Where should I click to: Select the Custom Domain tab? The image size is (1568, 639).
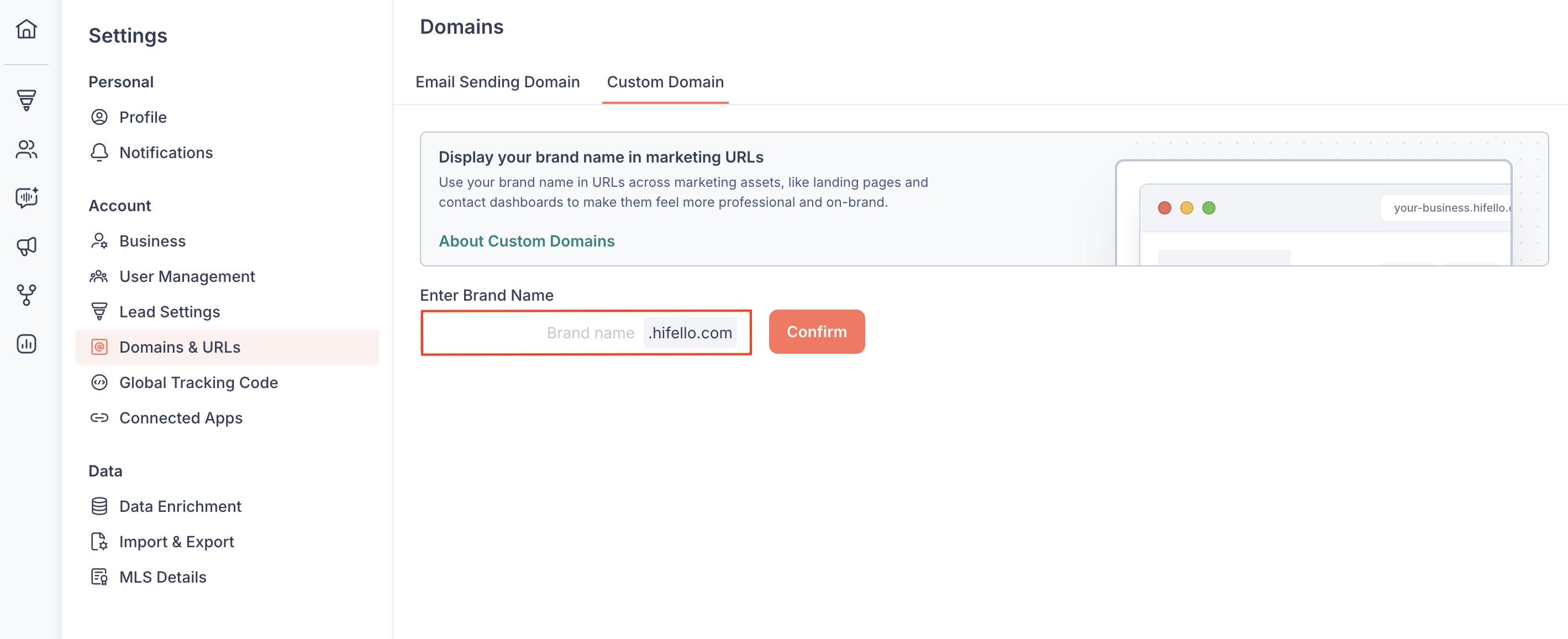665,82
